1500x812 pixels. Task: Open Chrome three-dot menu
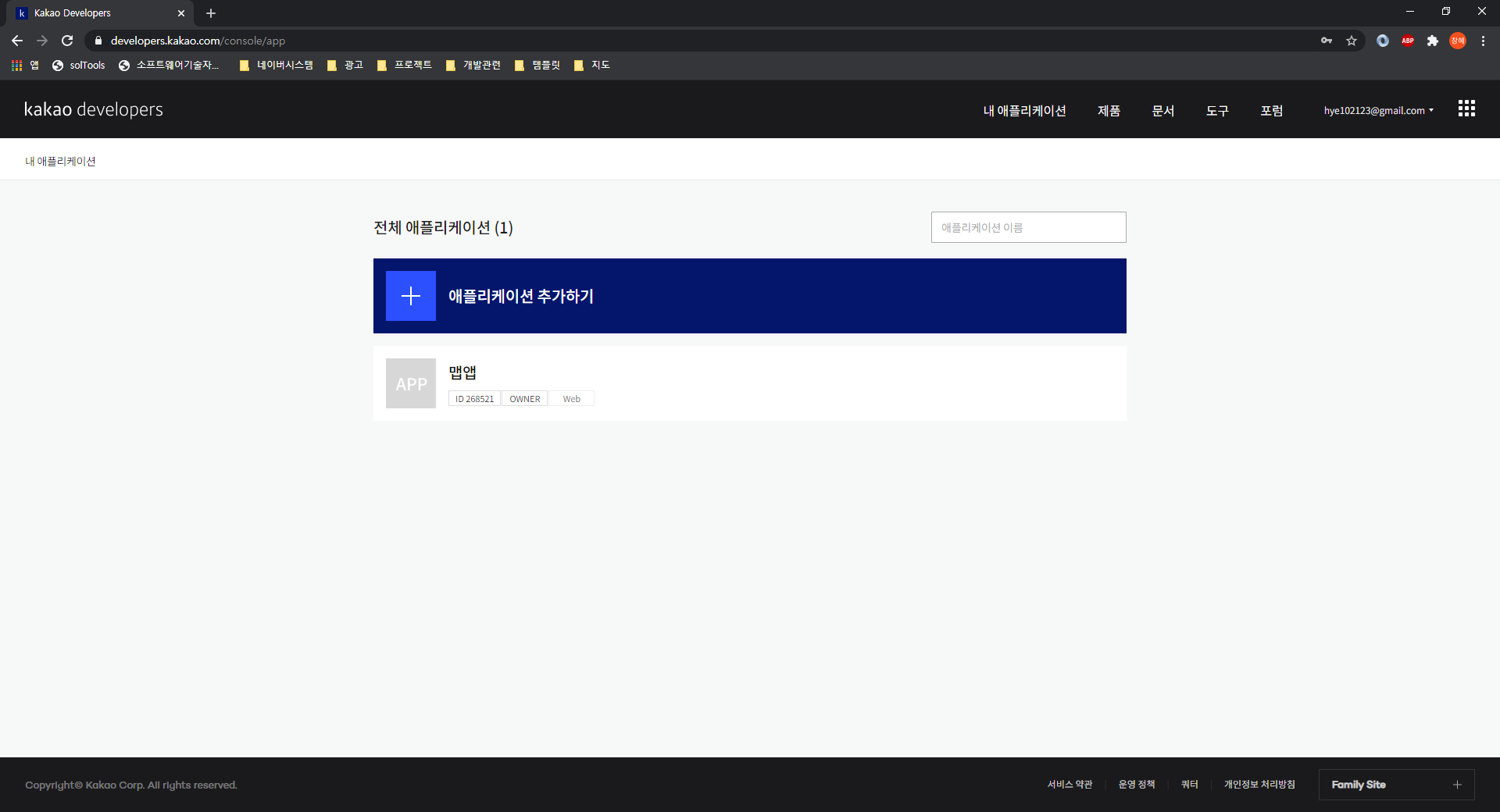click(x=1483, y=41)
